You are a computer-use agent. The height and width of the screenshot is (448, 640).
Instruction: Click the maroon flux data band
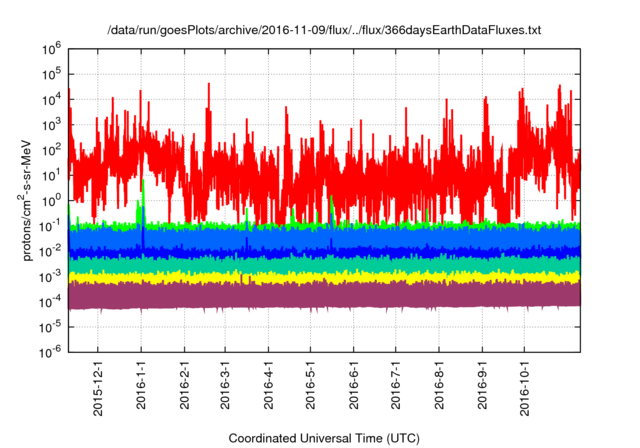(324, 296)
